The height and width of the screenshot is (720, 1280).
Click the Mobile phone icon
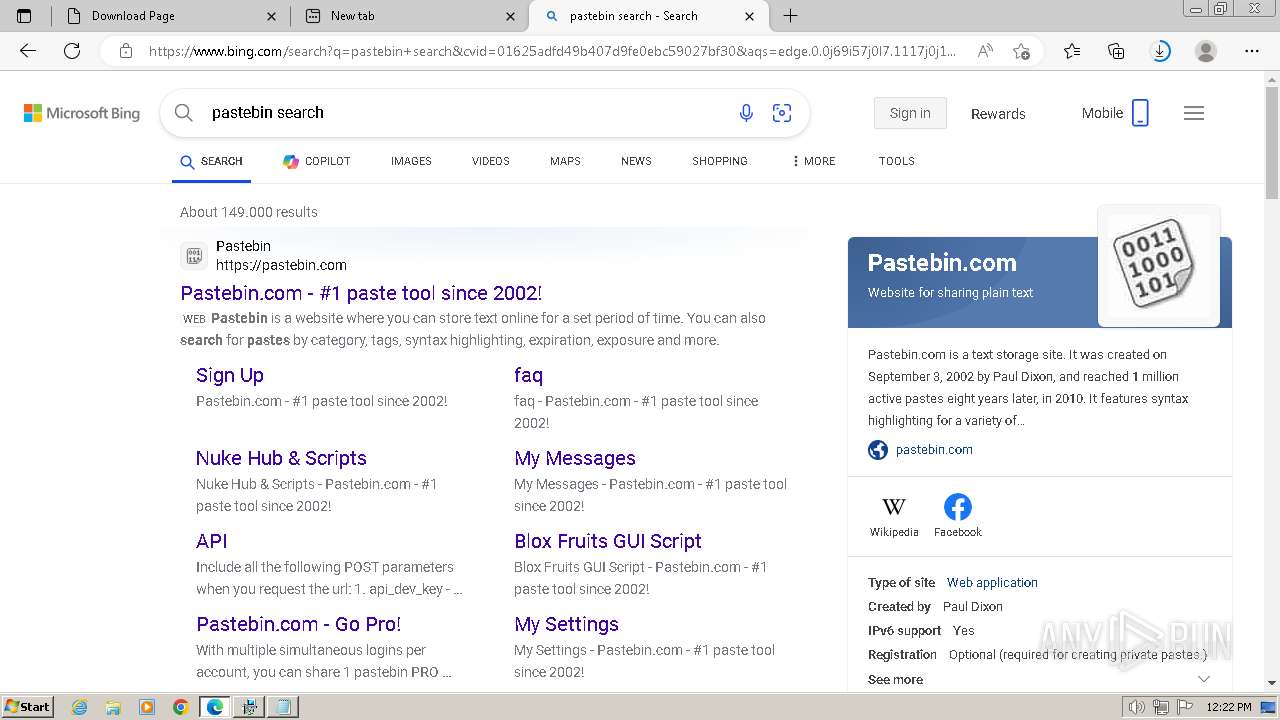[1140, 113]
